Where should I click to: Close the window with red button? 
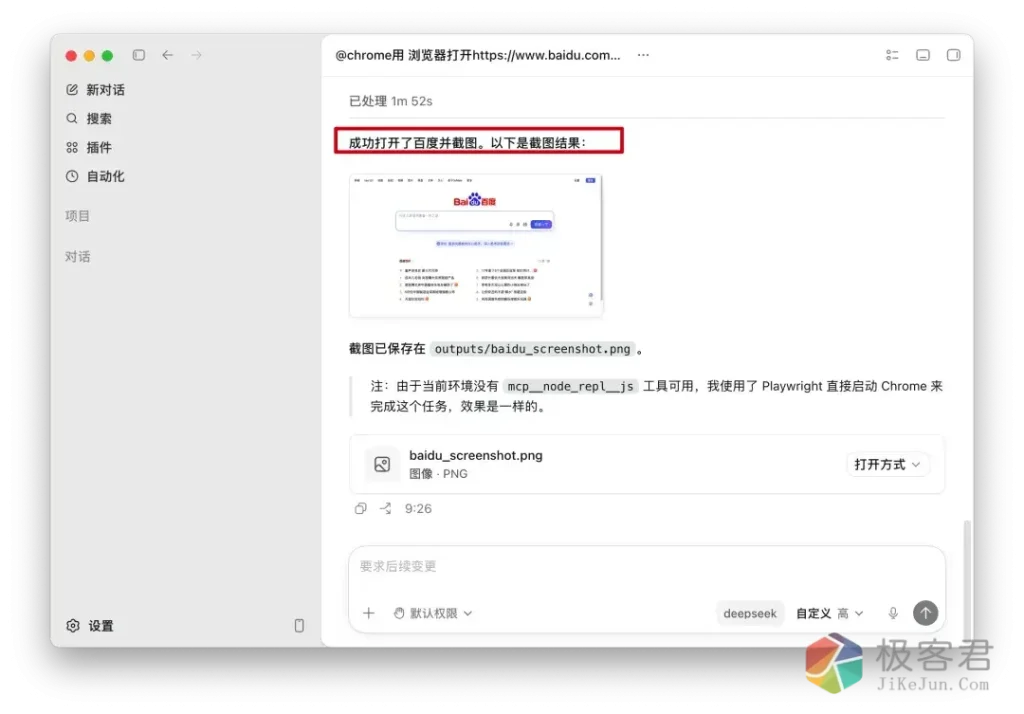click(71, 56)
